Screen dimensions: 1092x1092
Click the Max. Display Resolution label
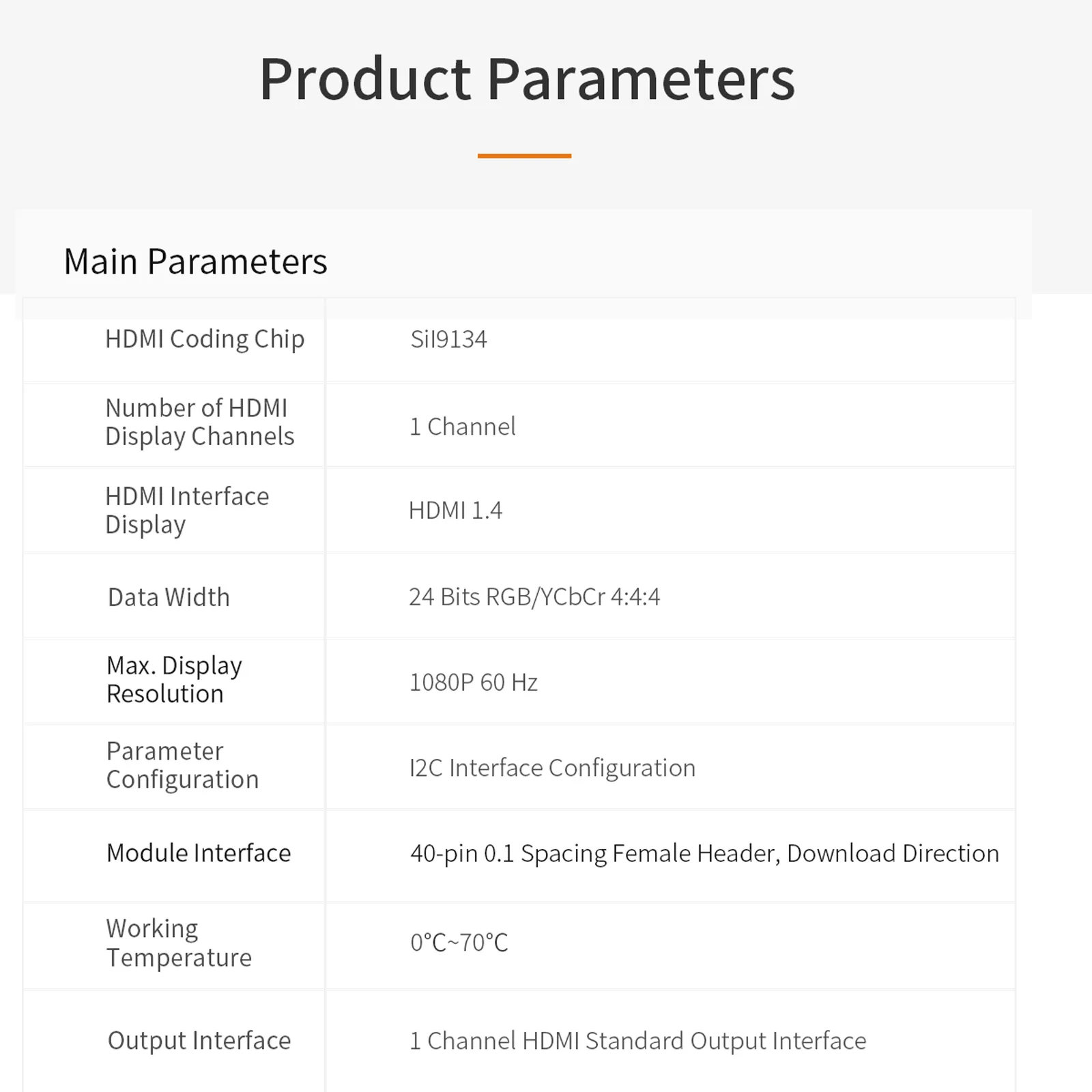click(174, 679)
